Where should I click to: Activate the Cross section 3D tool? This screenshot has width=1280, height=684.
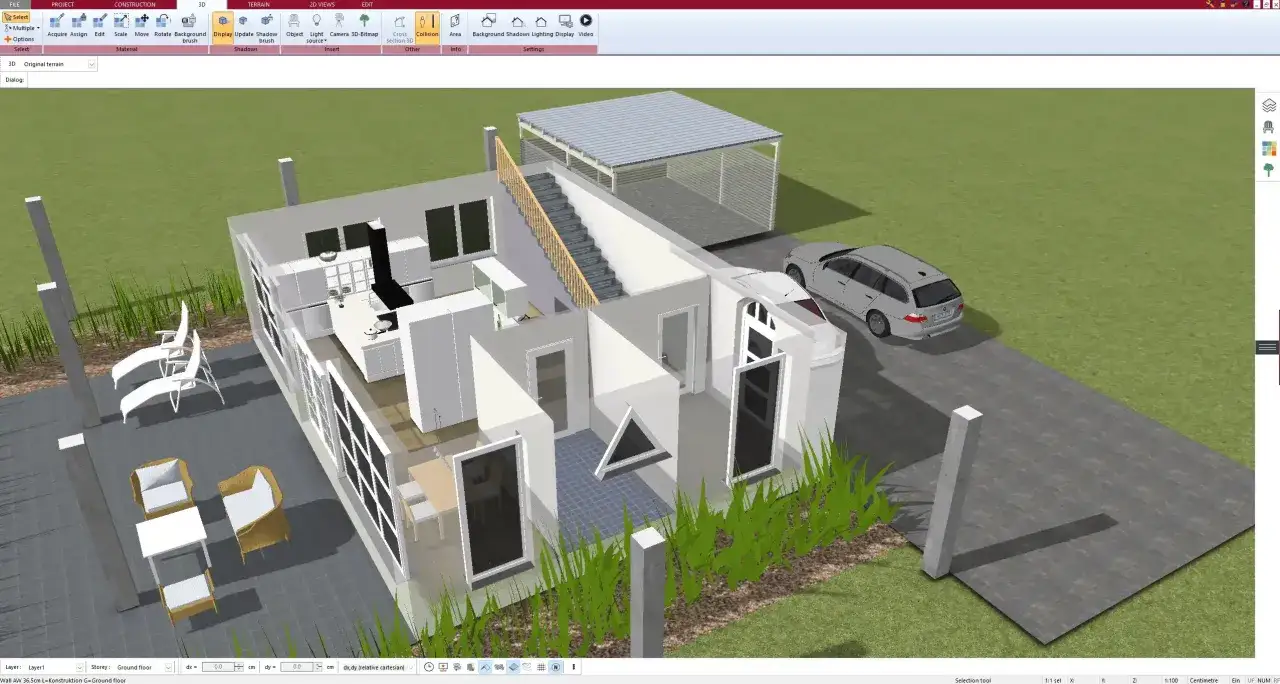399,27
